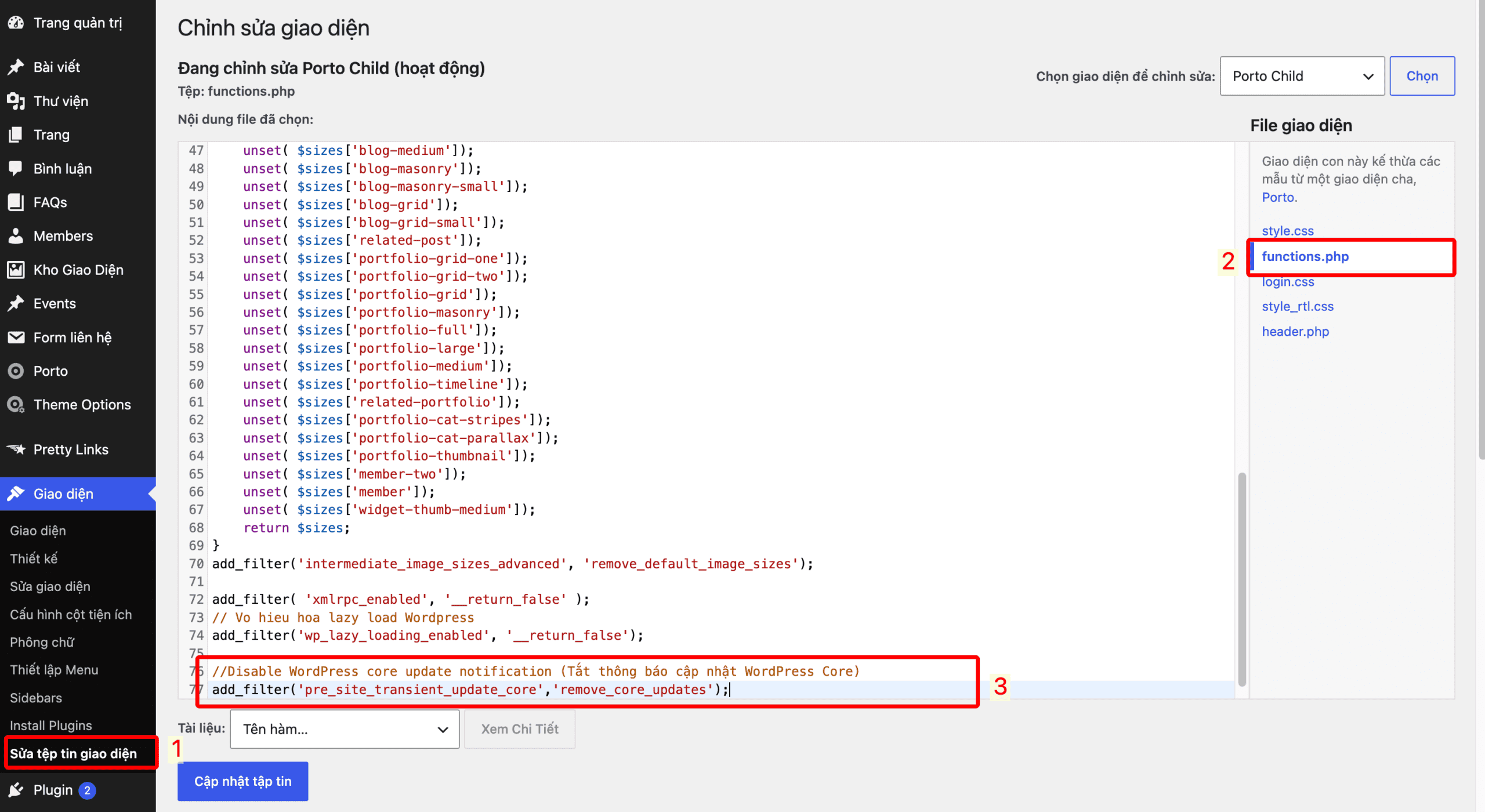1485x812 pixels.
Task: Click the Thư viện media icon
Action: [x=16, y=101]
